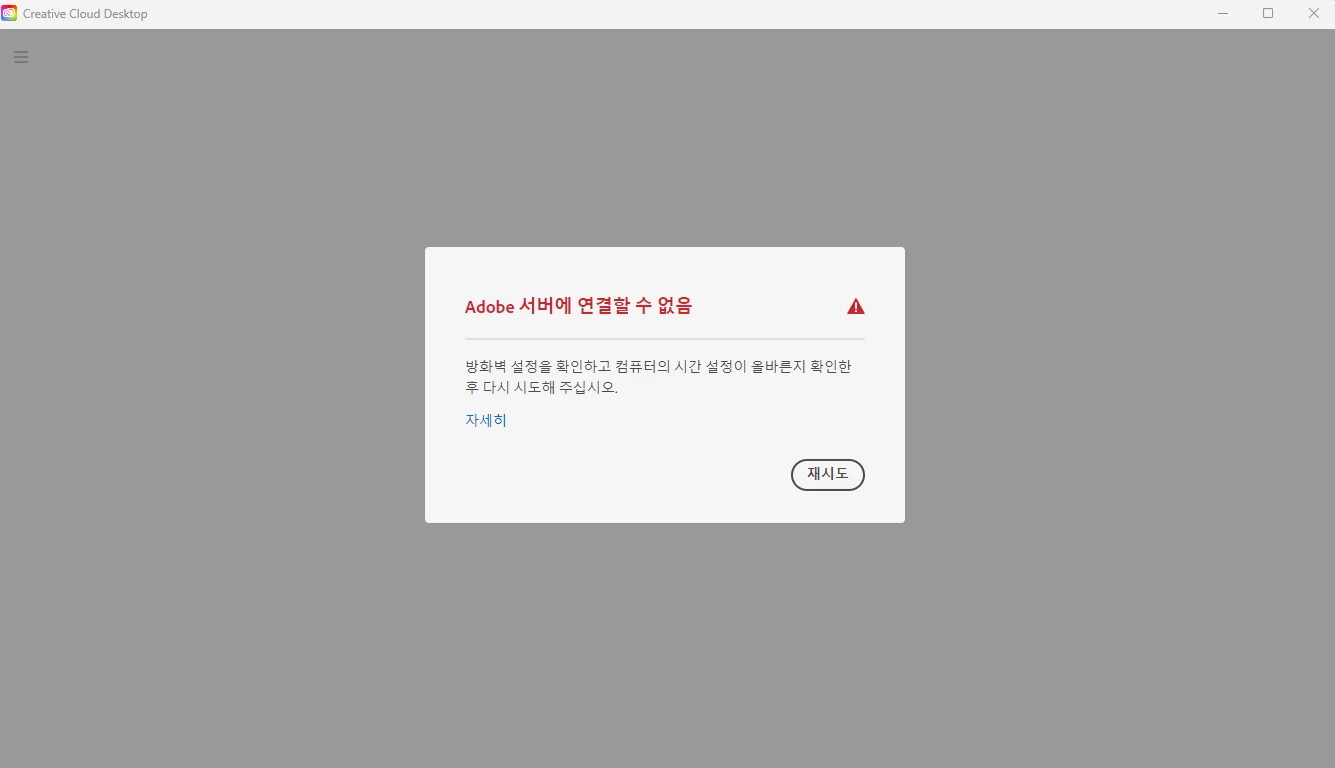Screen dimensions: 1335x768
Task: Maximize the Creative Cloud Desktop window
Action: pos(1268,14)
